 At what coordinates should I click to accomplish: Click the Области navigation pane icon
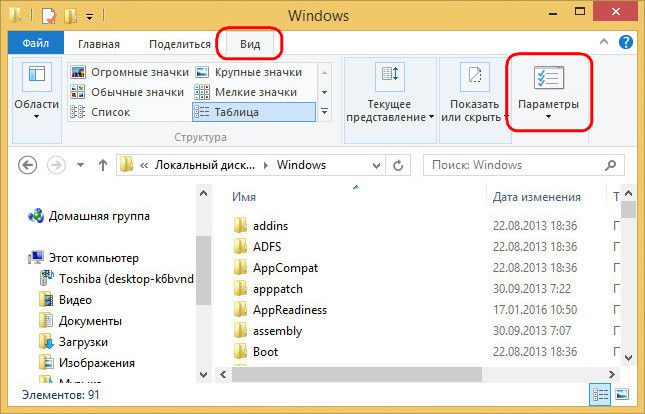click(x=38, y=78)
